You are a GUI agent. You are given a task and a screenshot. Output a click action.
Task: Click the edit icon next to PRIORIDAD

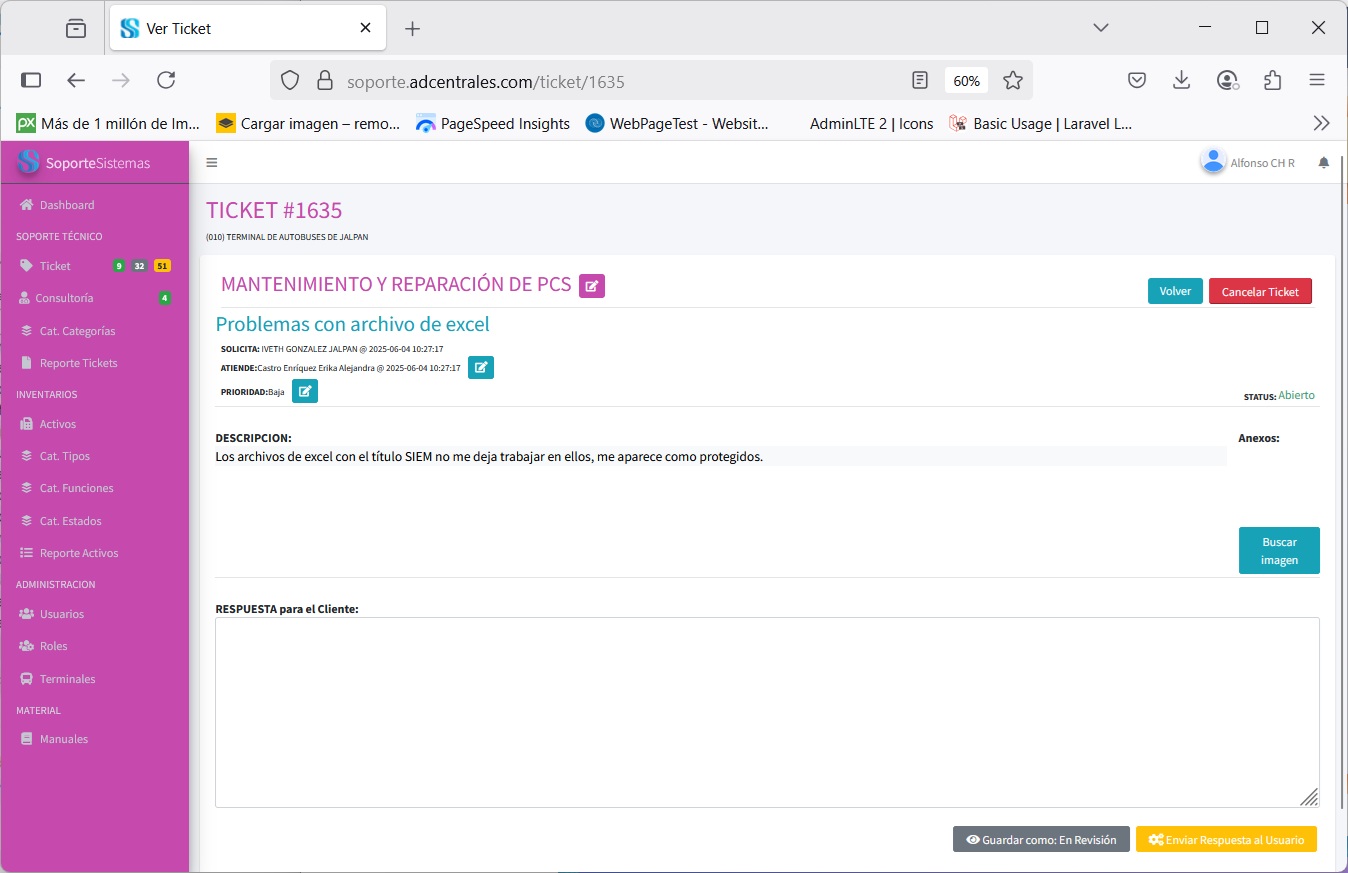click(305, 391)
